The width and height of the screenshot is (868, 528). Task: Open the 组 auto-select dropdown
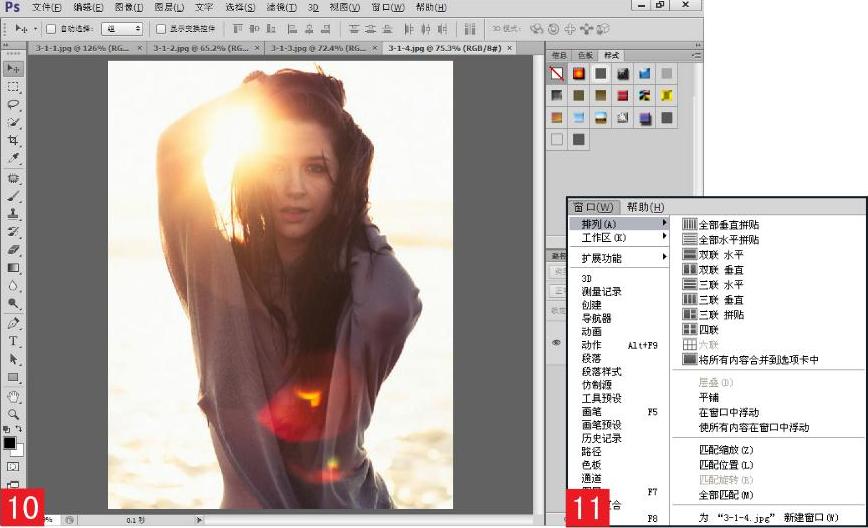tap(122, 29)
